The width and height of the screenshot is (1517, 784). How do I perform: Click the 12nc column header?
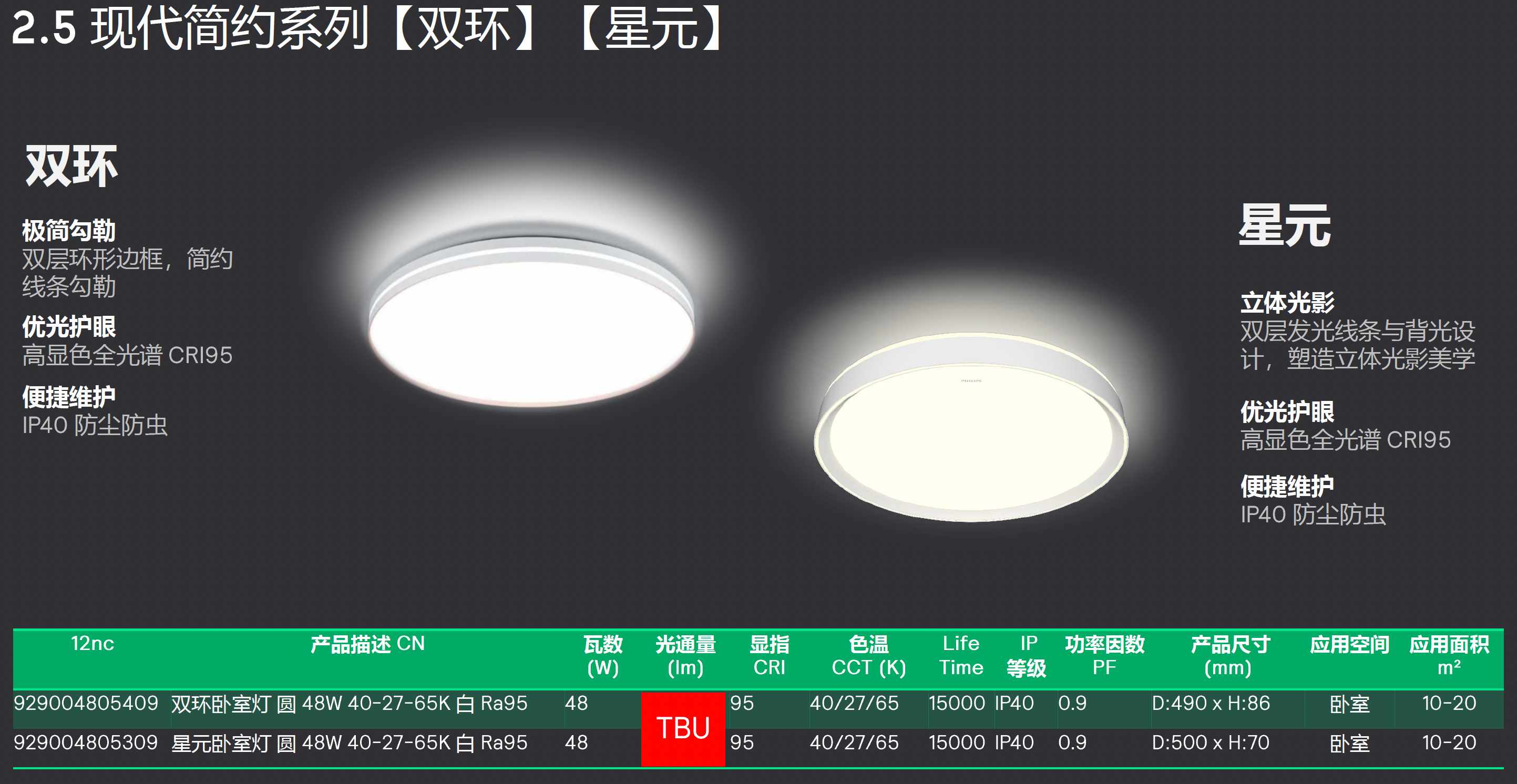click(93, 644)
